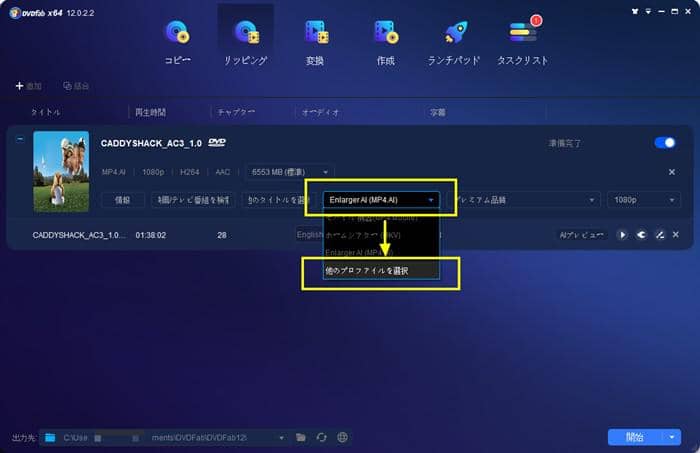Click the 01:38:02 runtime value
Screen dimensions: 700x453
[x=150, y=235]
